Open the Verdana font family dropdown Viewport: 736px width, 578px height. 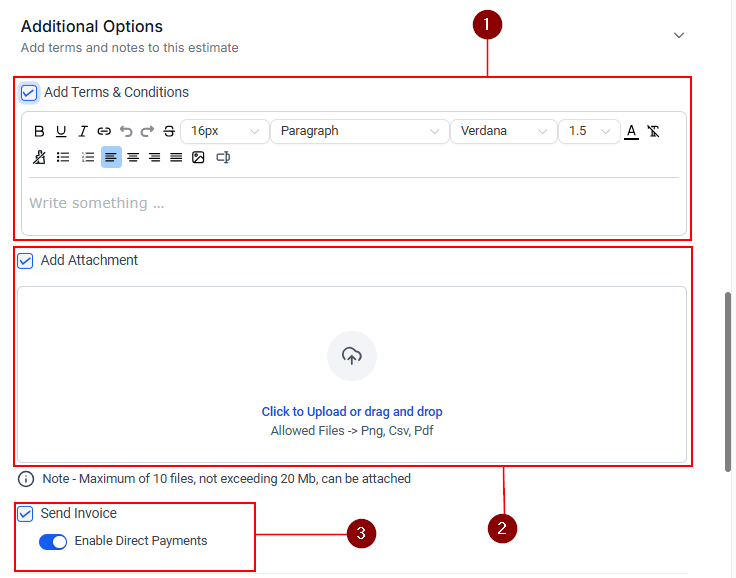pyautogui.click(x=504, y=131)
